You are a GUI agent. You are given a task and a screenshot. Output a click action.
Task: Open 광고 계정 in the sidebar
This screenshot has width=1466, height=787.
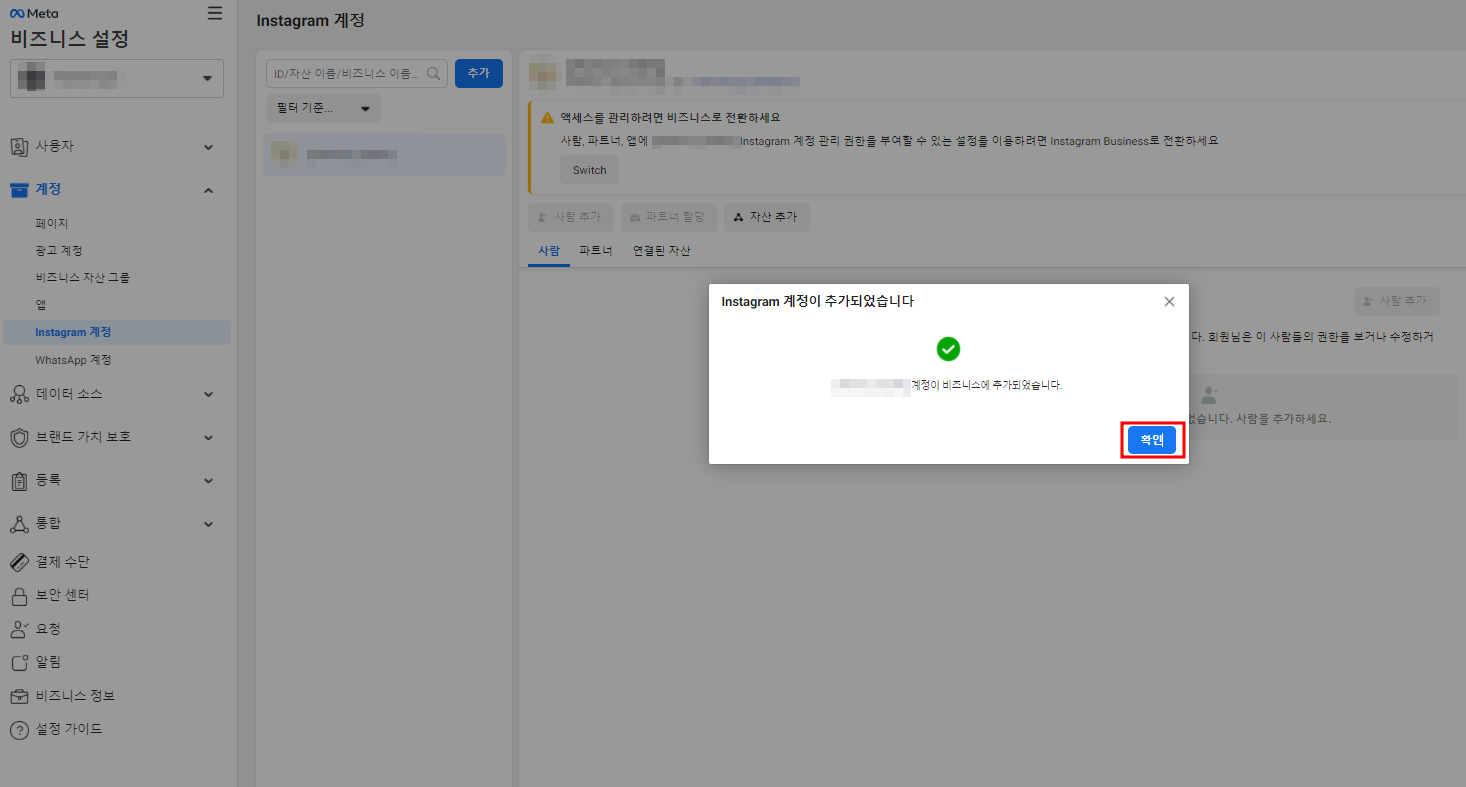[59, 250]
